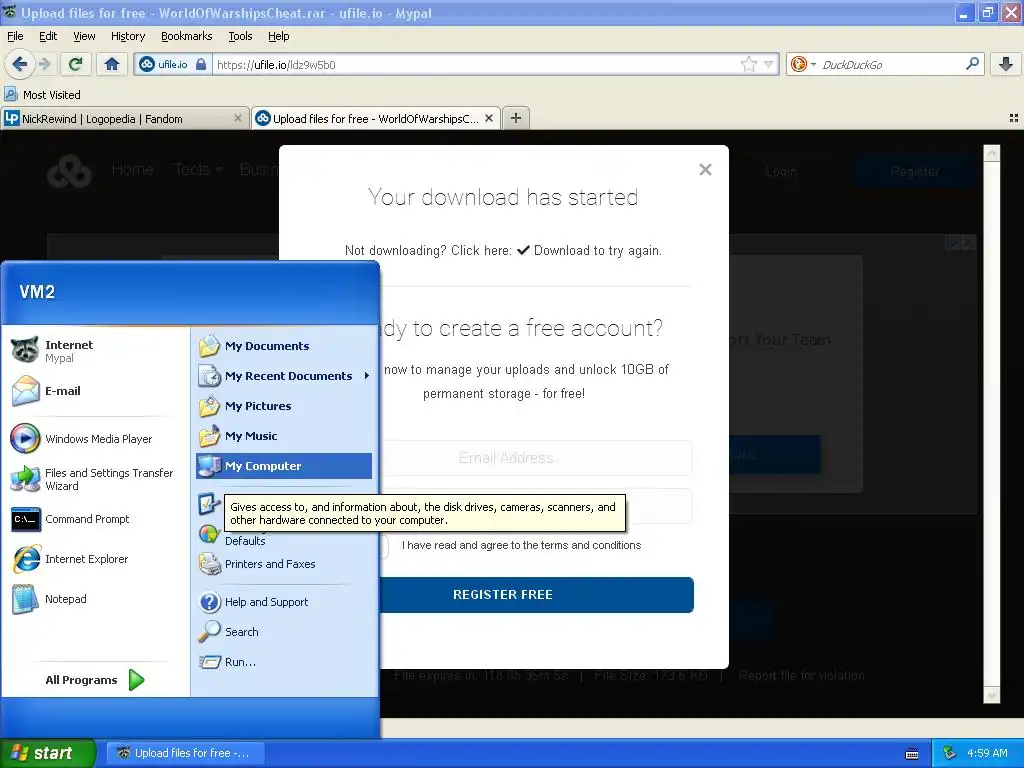
Task: Open the Help menu
Action: point(278,36)
